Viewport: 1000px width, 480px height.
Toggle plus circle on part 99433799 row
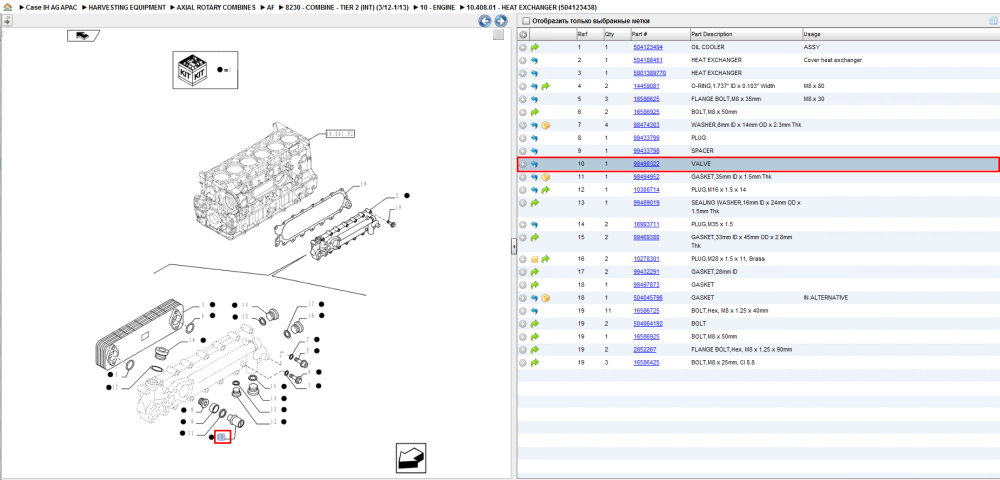point(523,138)
